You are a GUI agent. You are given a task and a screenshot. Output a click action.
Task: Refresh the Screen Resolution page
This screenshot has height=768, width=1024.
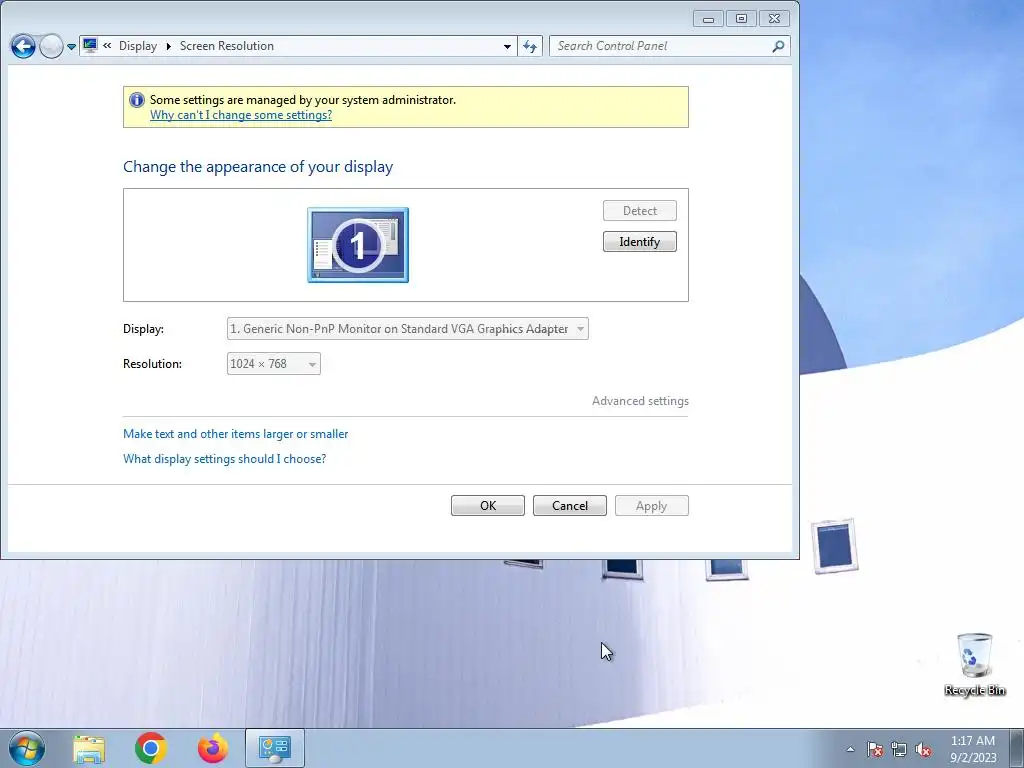[x=530, y=46]
